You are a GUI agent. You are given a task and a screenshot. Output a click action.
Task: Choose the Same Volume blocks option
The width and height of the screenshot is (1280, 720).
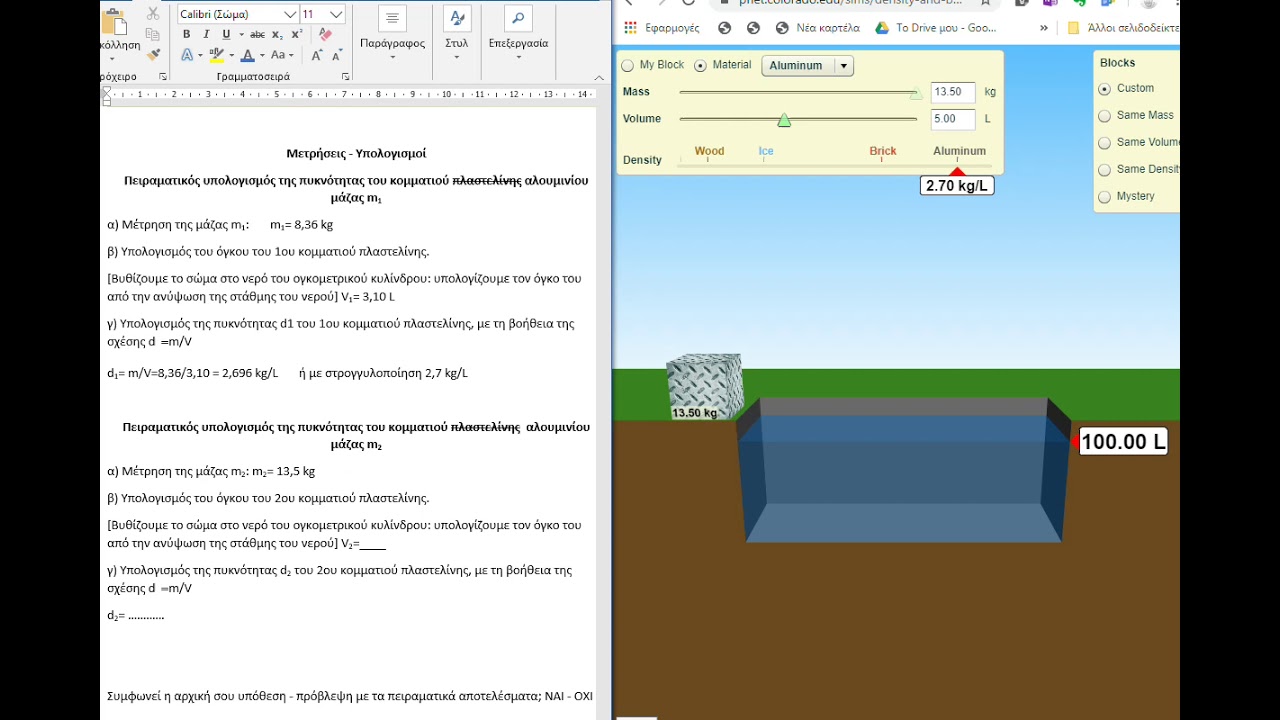click(1105, 143)
